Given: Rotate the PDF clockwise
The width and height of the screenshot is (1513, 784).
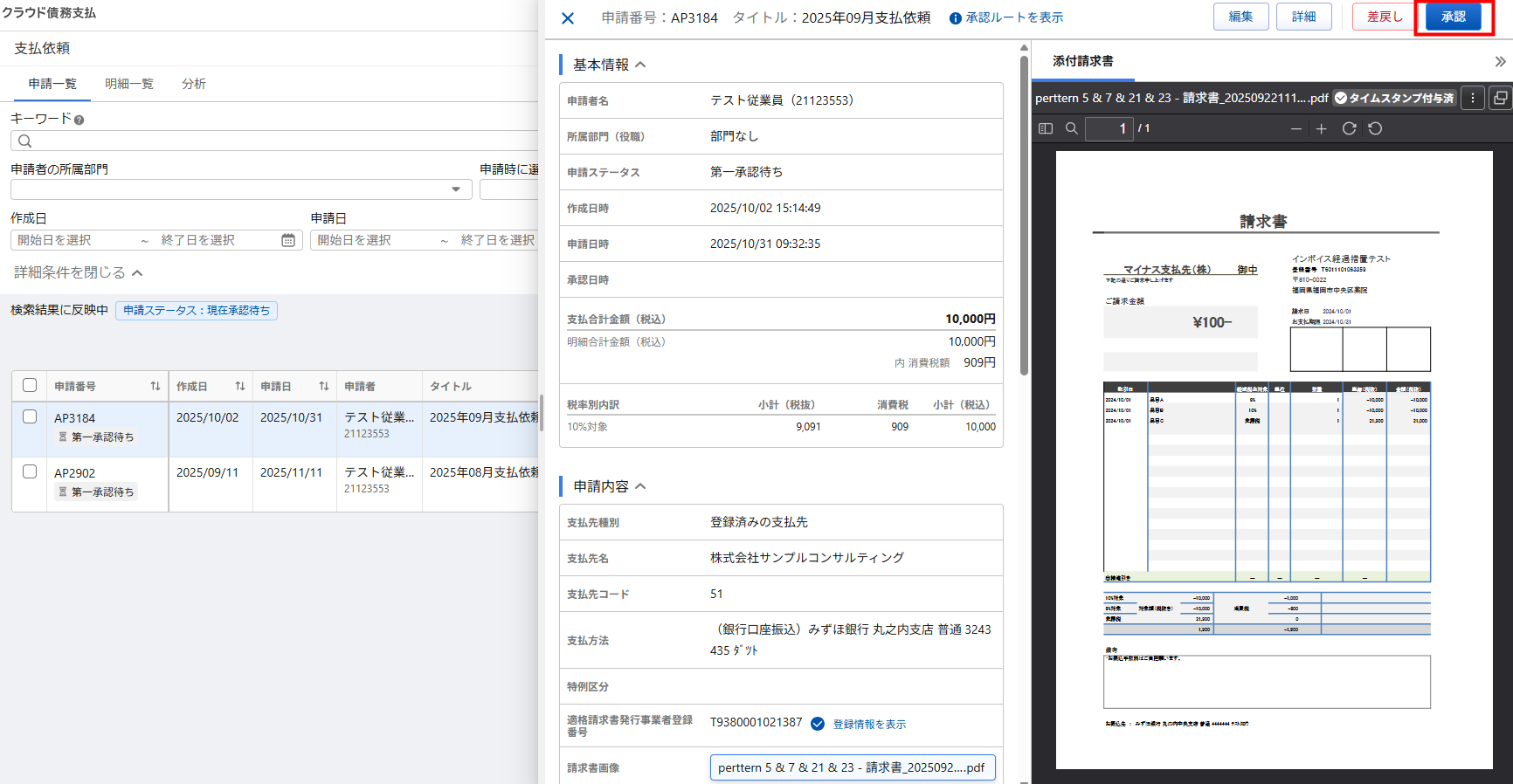Looking at the screenshot, I should pos(1349,128).
